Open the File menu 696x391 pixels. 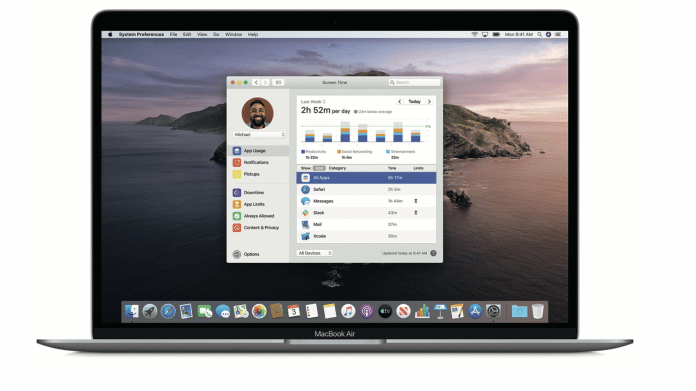click(x=174, y=34)
